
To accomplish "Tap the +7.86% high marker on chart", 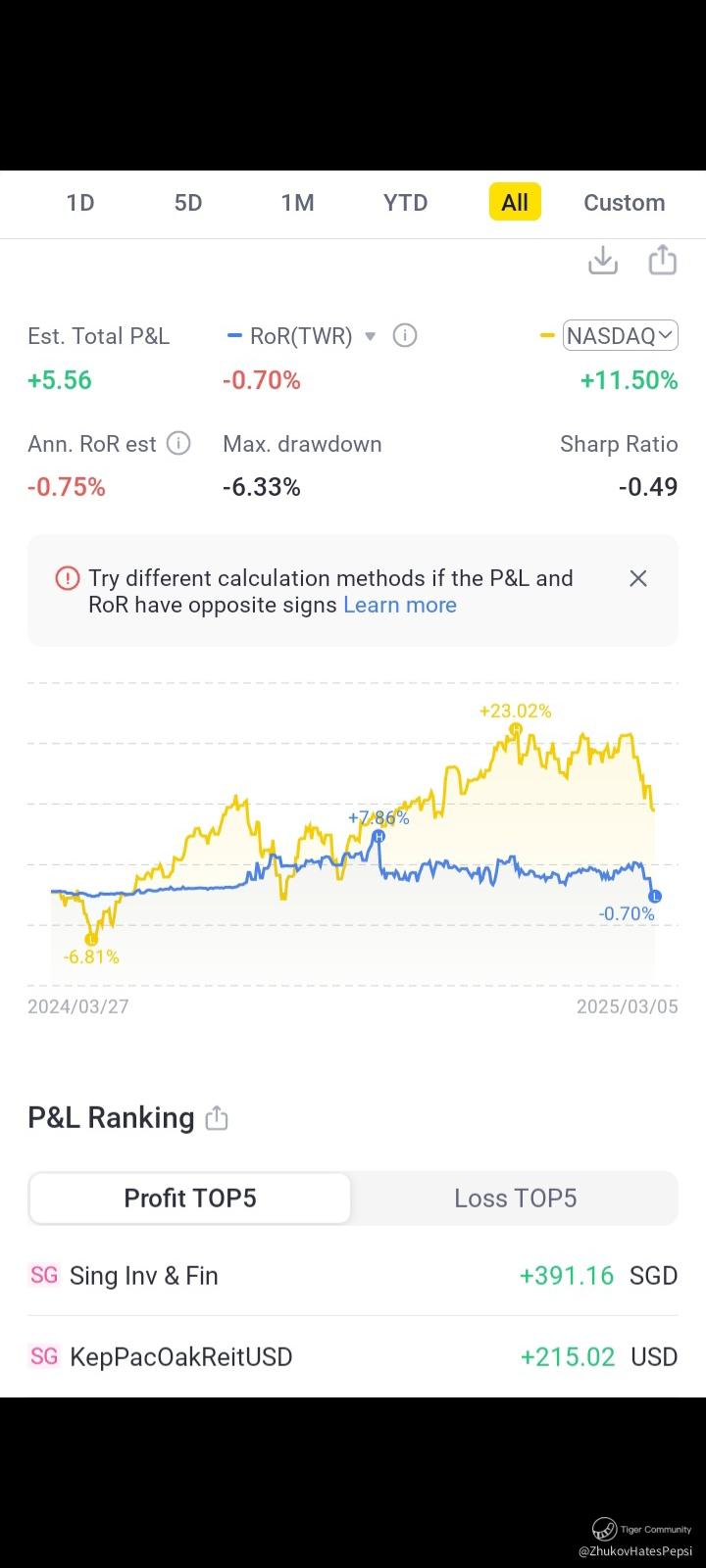I will click(x=378, y=836).
